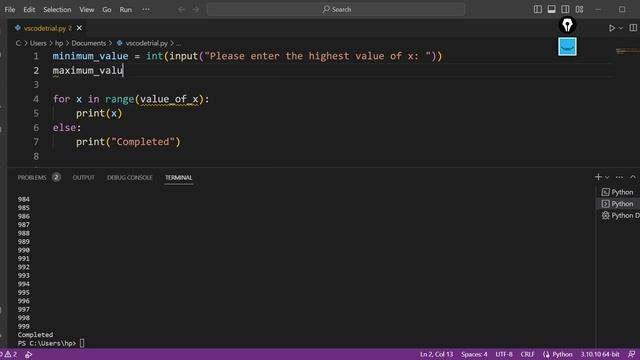
Task: Open the run options dropdown arrow
Action: 621,28
